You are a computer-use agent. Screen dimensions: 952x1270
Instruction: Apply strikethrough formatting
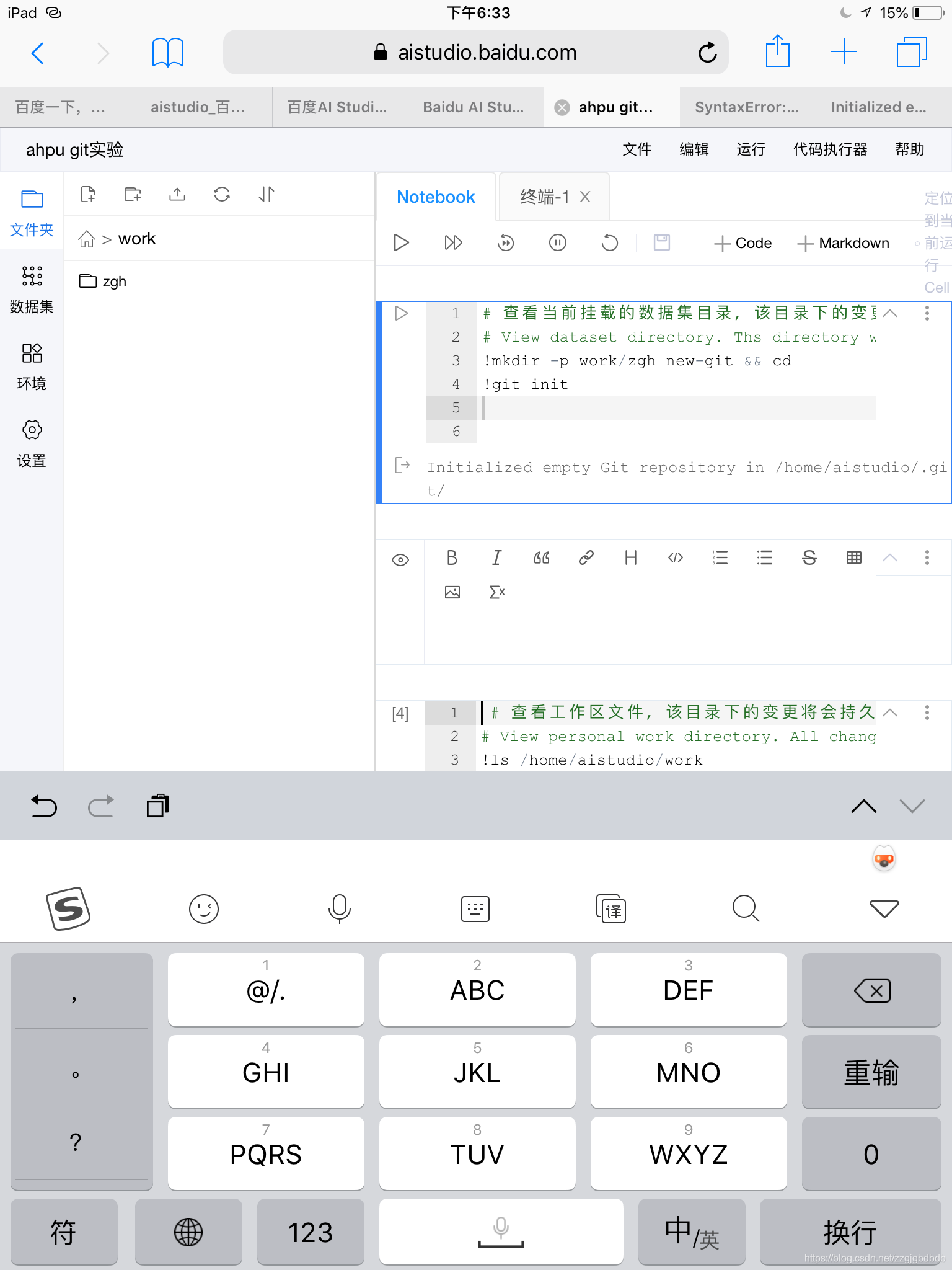[809, 558]
